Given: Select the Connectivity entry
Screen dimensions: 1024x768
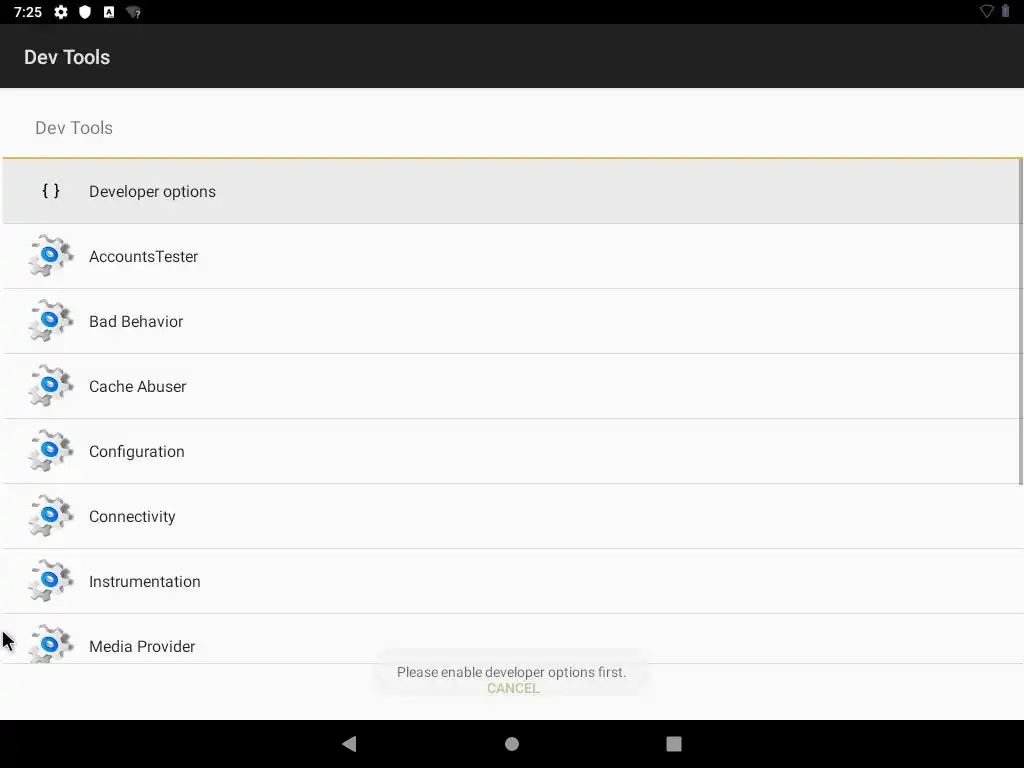Looking at the screenshot, I should pos(512,516).
